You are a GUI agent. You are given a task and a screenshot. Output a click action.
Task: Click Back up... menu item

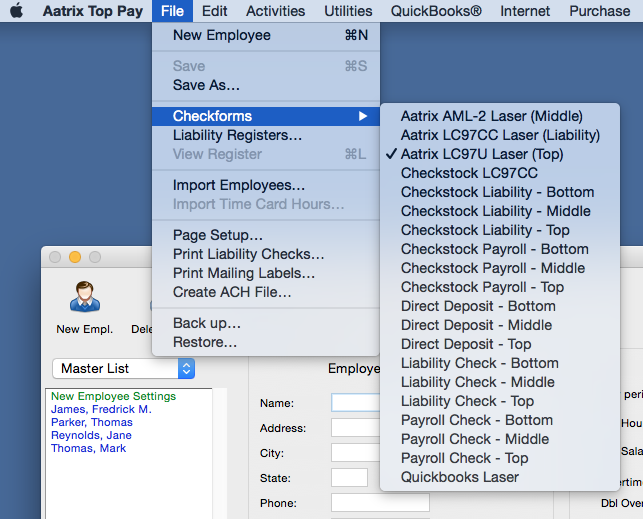266,323
